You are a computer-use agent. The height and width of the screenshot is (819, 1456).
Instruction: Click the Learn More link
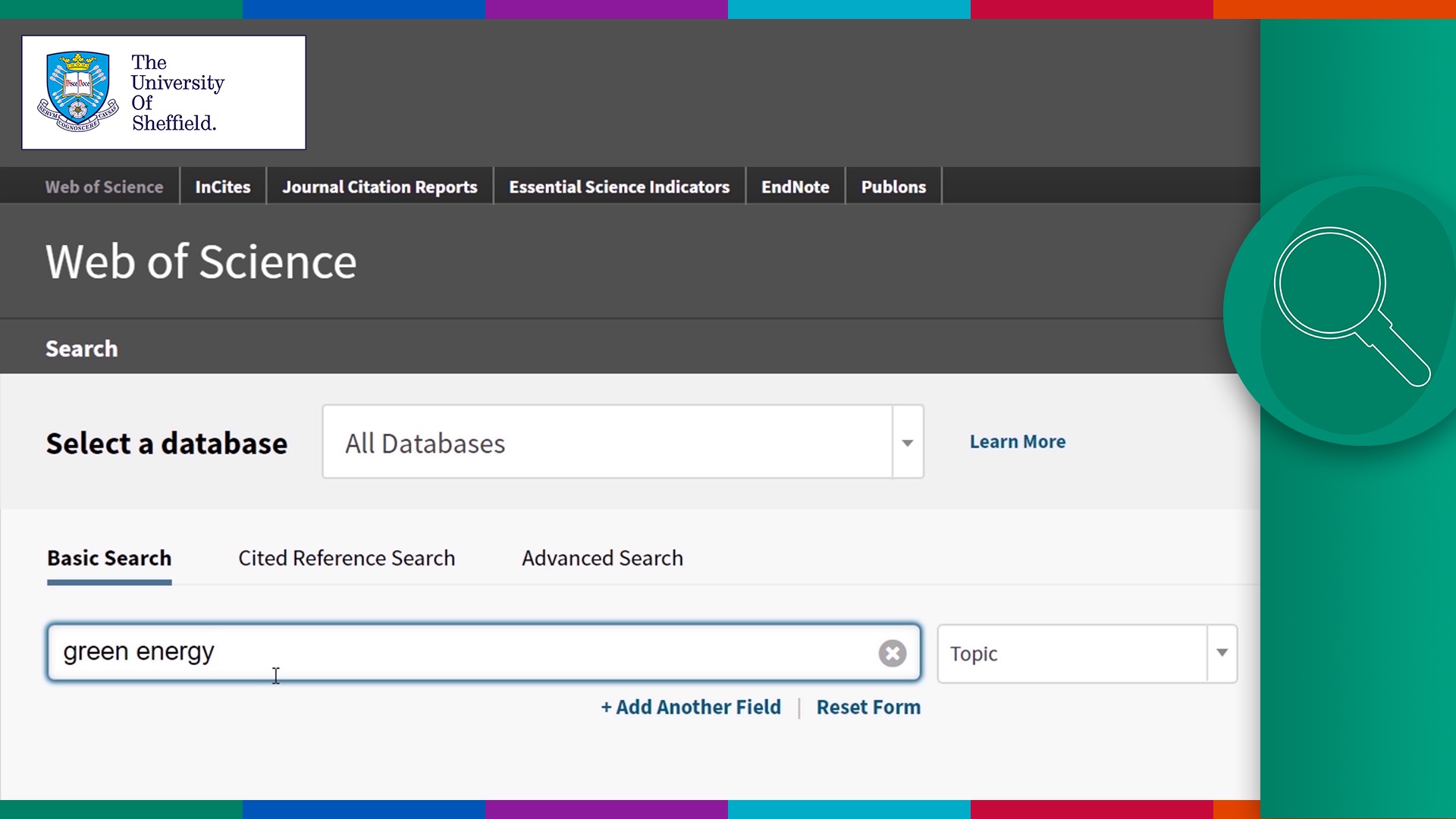(1017, 441)
